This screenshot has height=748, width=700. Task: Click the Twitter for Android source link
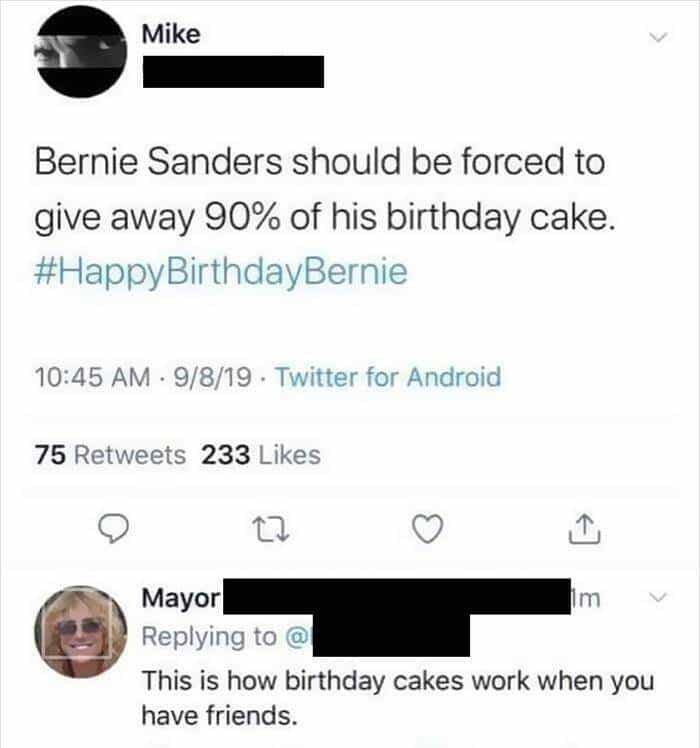387,378
